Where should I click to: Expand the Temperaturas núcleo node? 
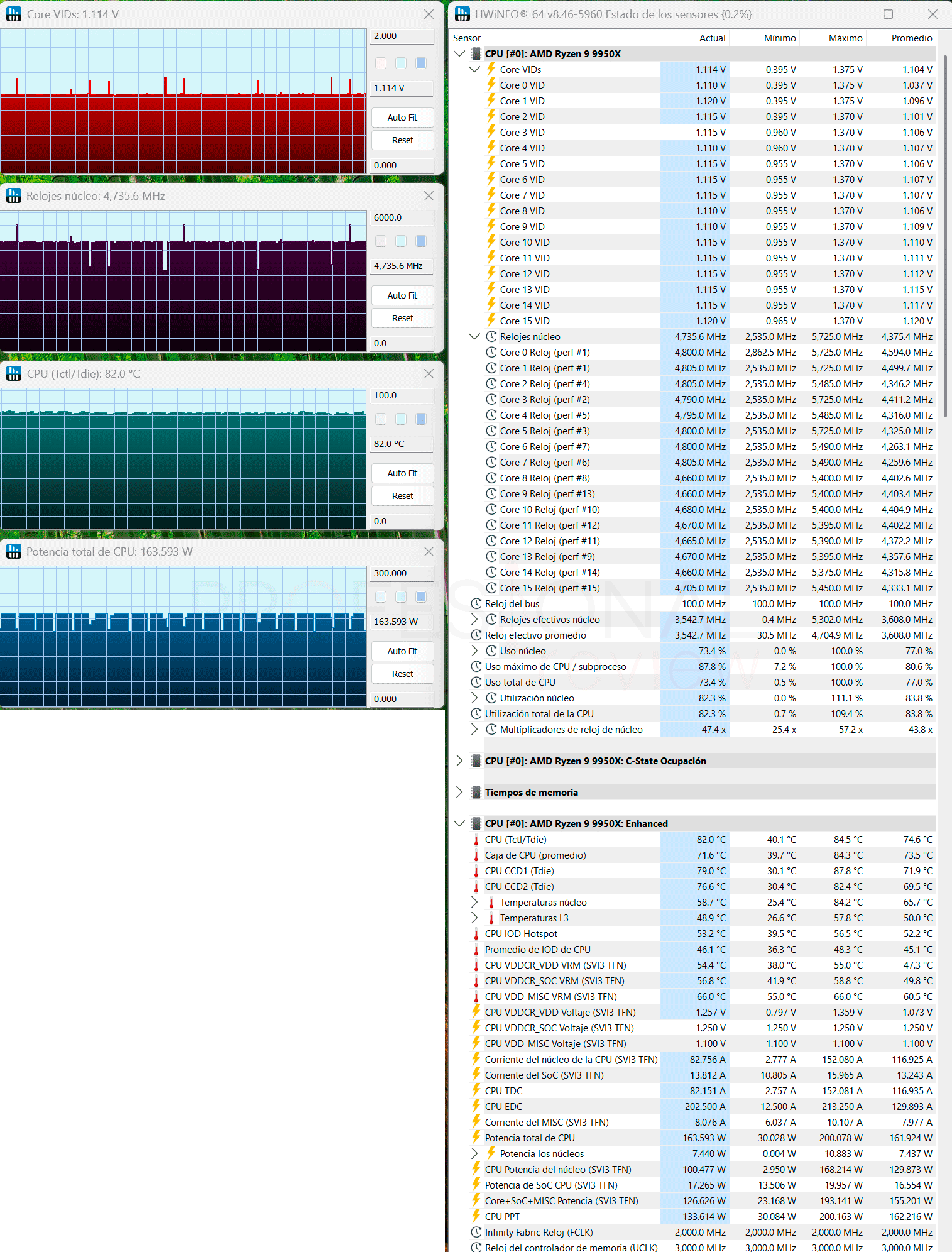click(x=474, y=903)
